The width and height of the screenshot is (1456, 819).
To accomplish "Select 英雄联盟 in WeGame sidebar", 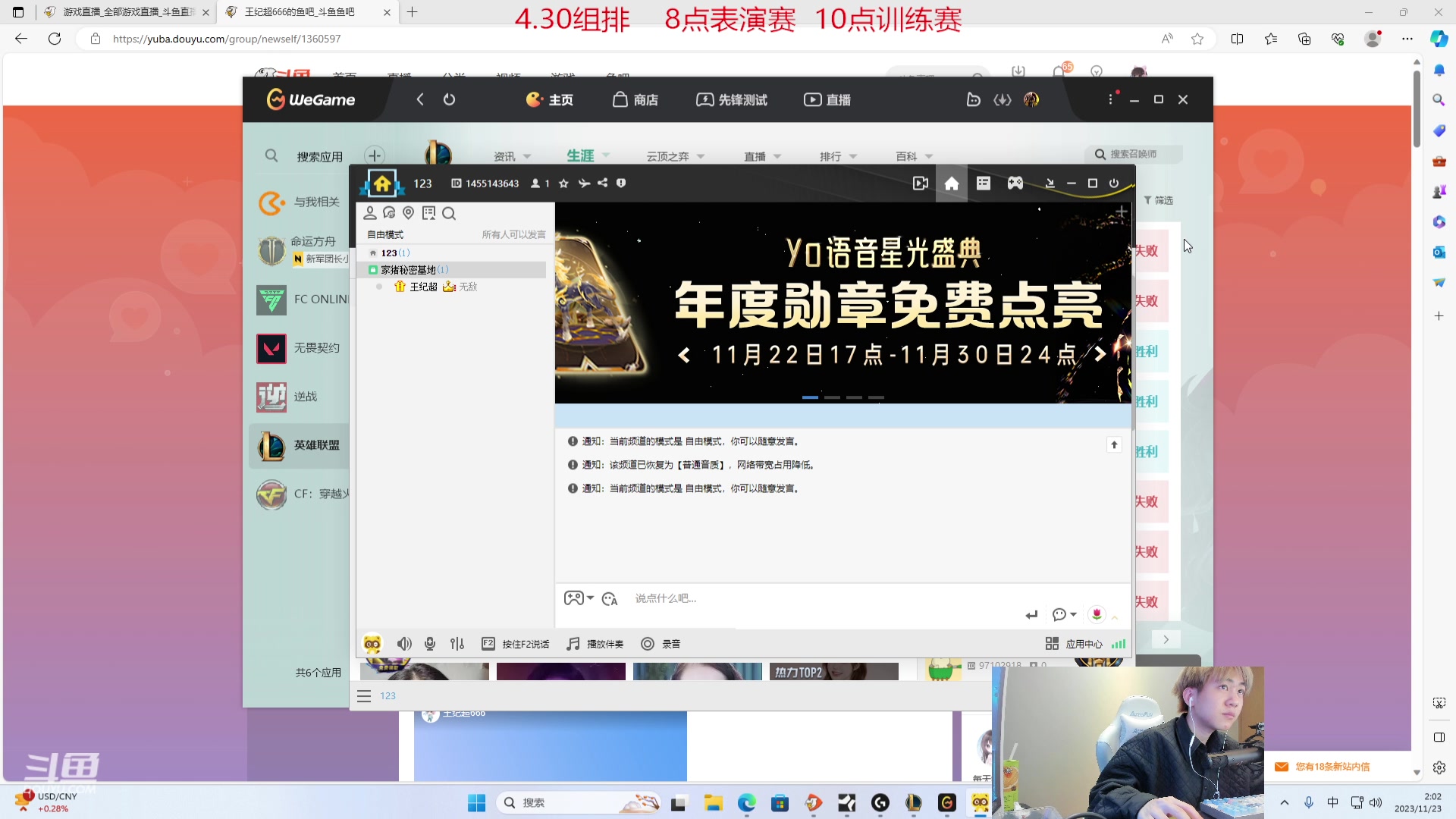I will pos(299,445).
